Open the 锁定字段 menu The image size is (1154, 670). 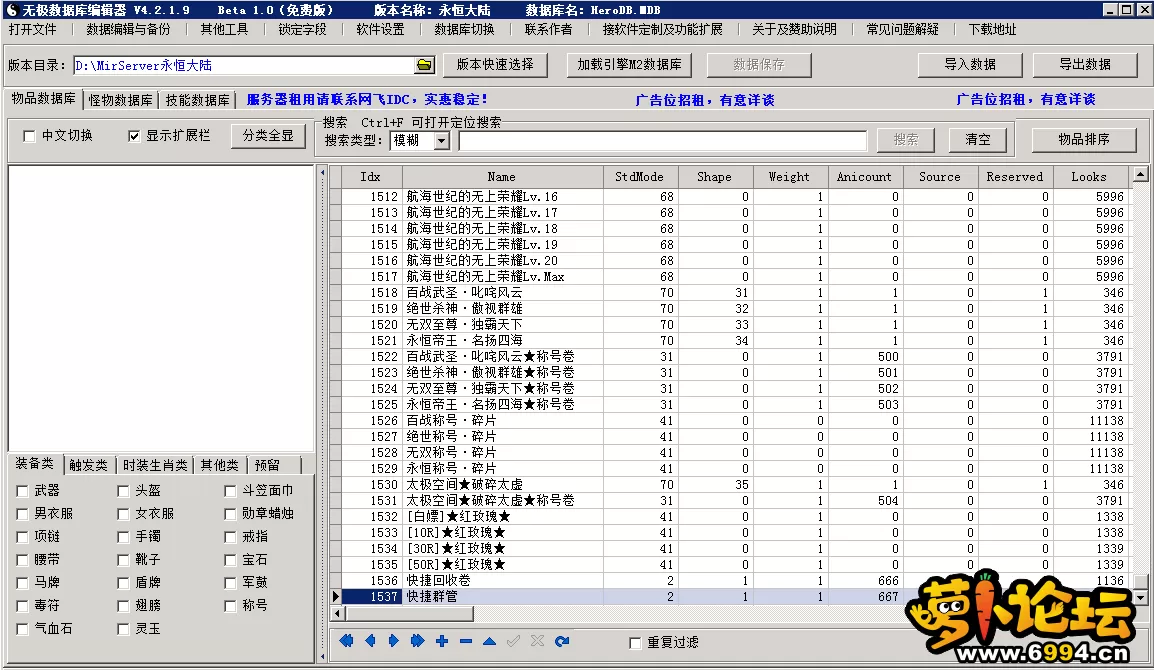302,29
